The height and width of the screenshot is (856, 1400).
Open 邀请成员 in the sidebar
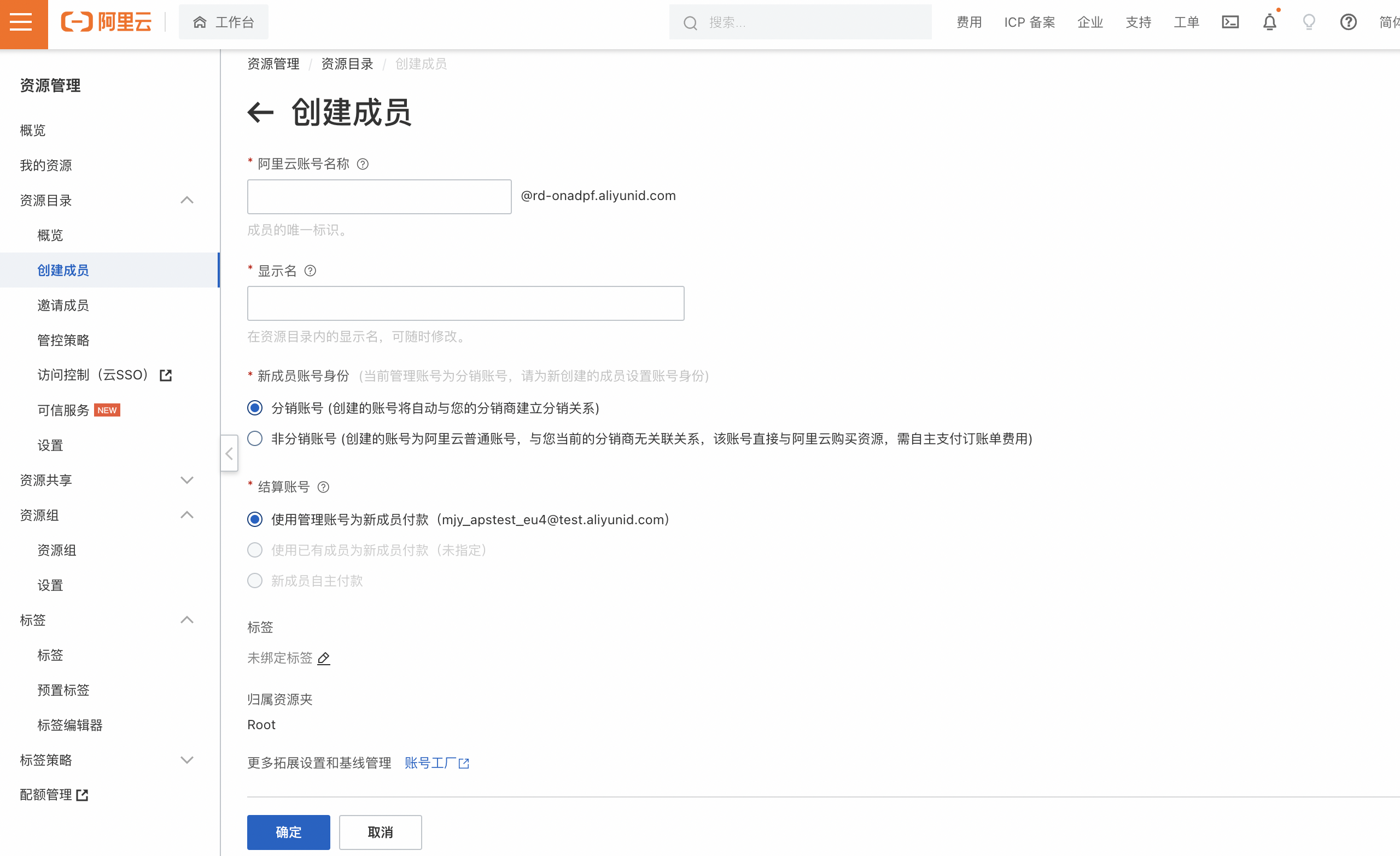(x=63, y=305)
